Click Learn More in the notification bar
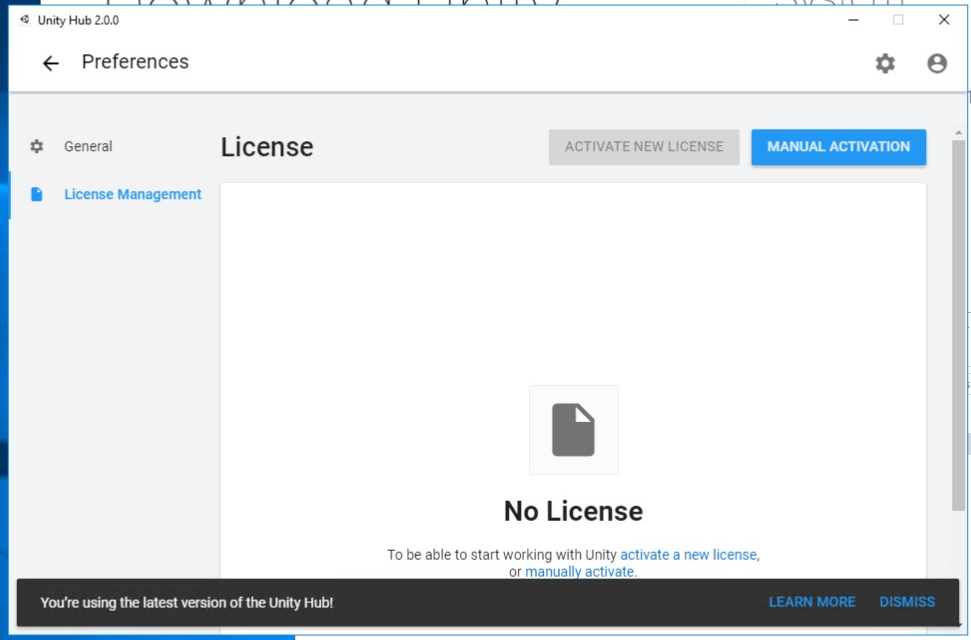Viewport: 971px width, 640px height. tap(812, 602)
